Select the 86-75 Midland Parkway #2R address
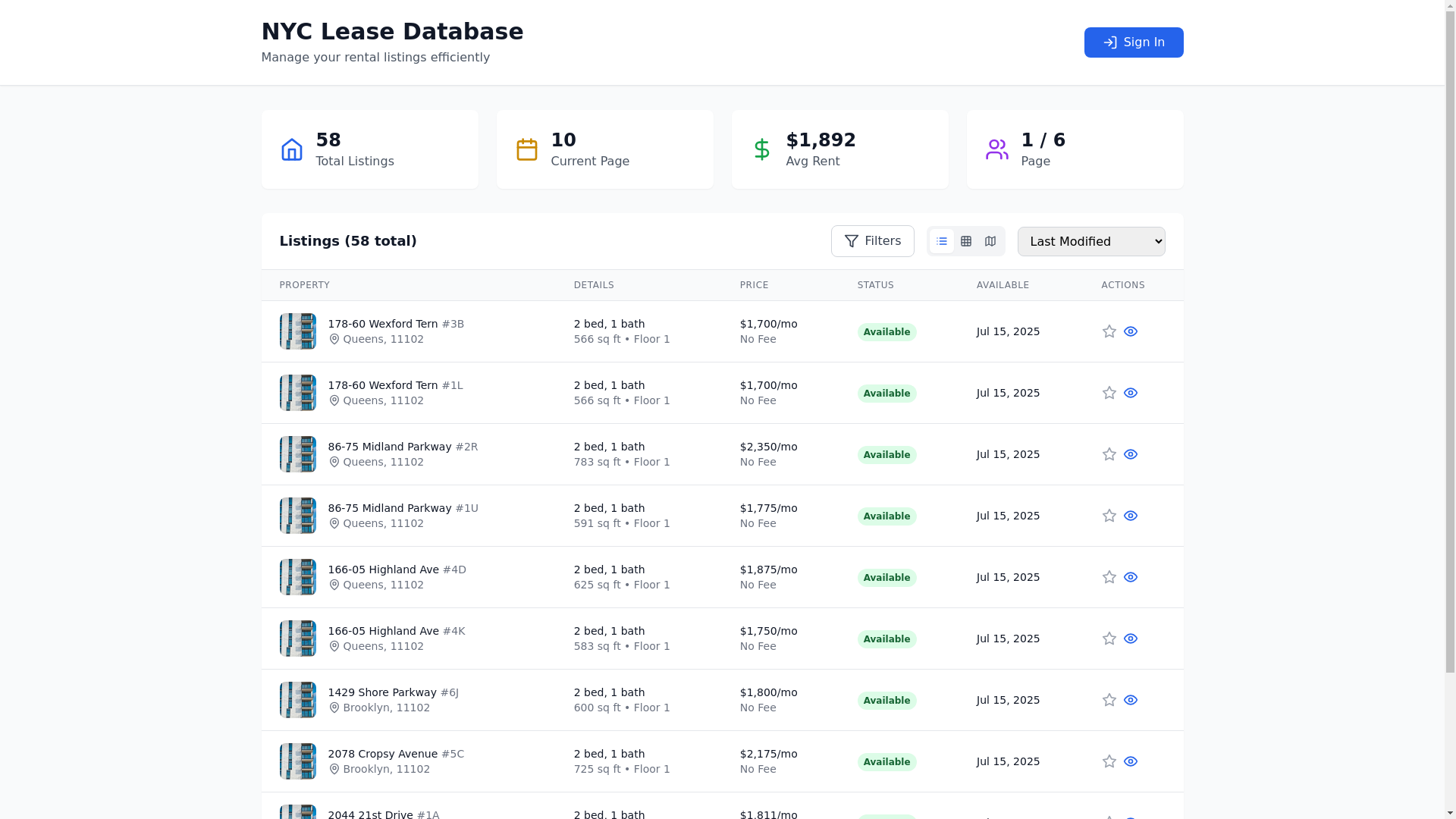1456x819 pixels. click(403, 447)
